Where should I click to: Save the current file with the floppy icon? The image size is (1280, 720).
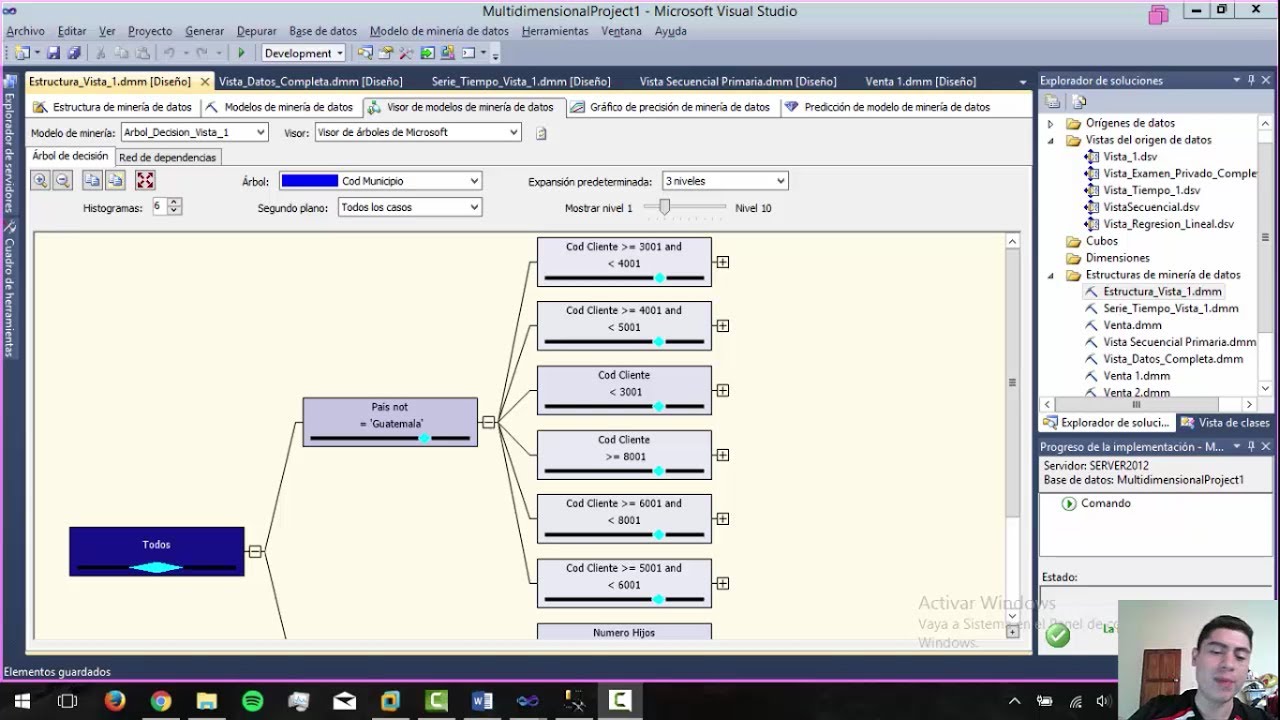[x=54, y=53]
